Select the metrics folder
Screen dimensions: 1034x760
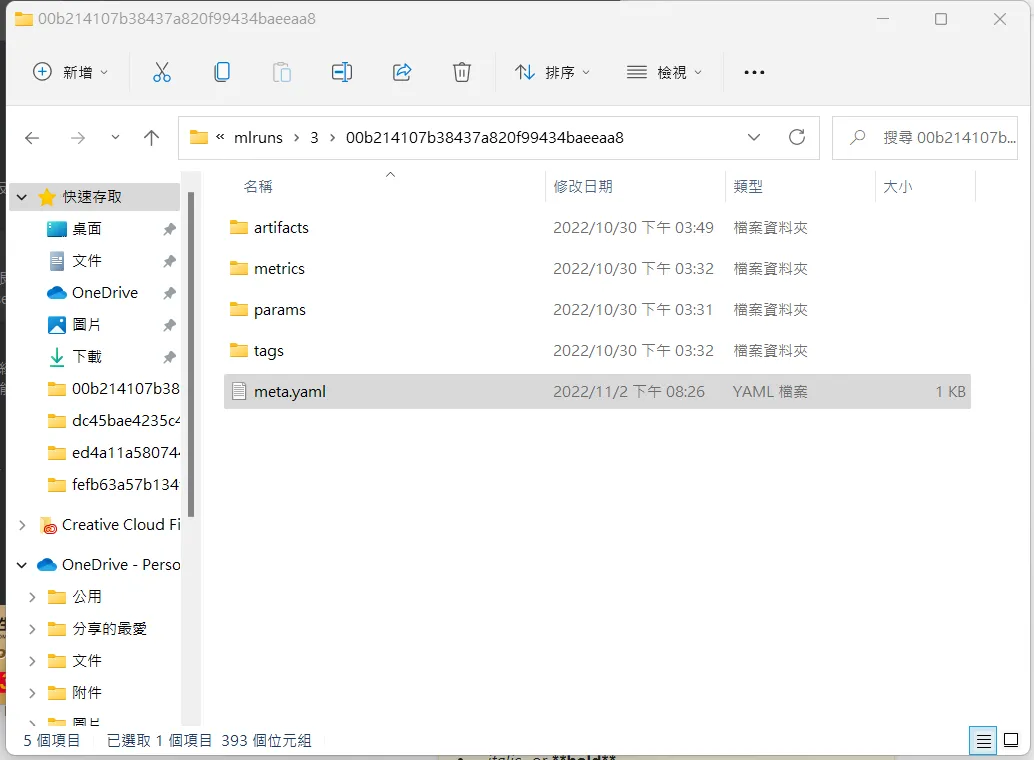(597, 269)
